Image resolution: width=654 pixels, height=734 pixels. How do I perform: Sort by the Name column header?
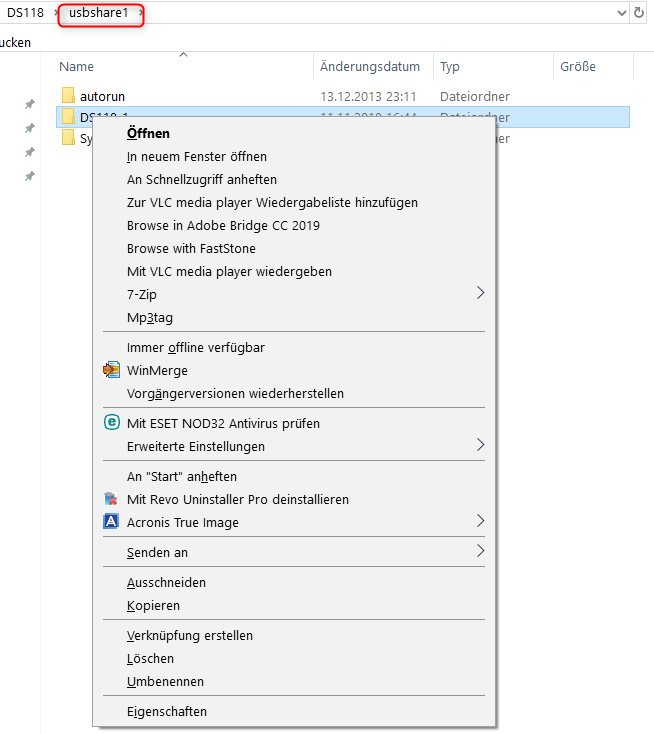76,66
